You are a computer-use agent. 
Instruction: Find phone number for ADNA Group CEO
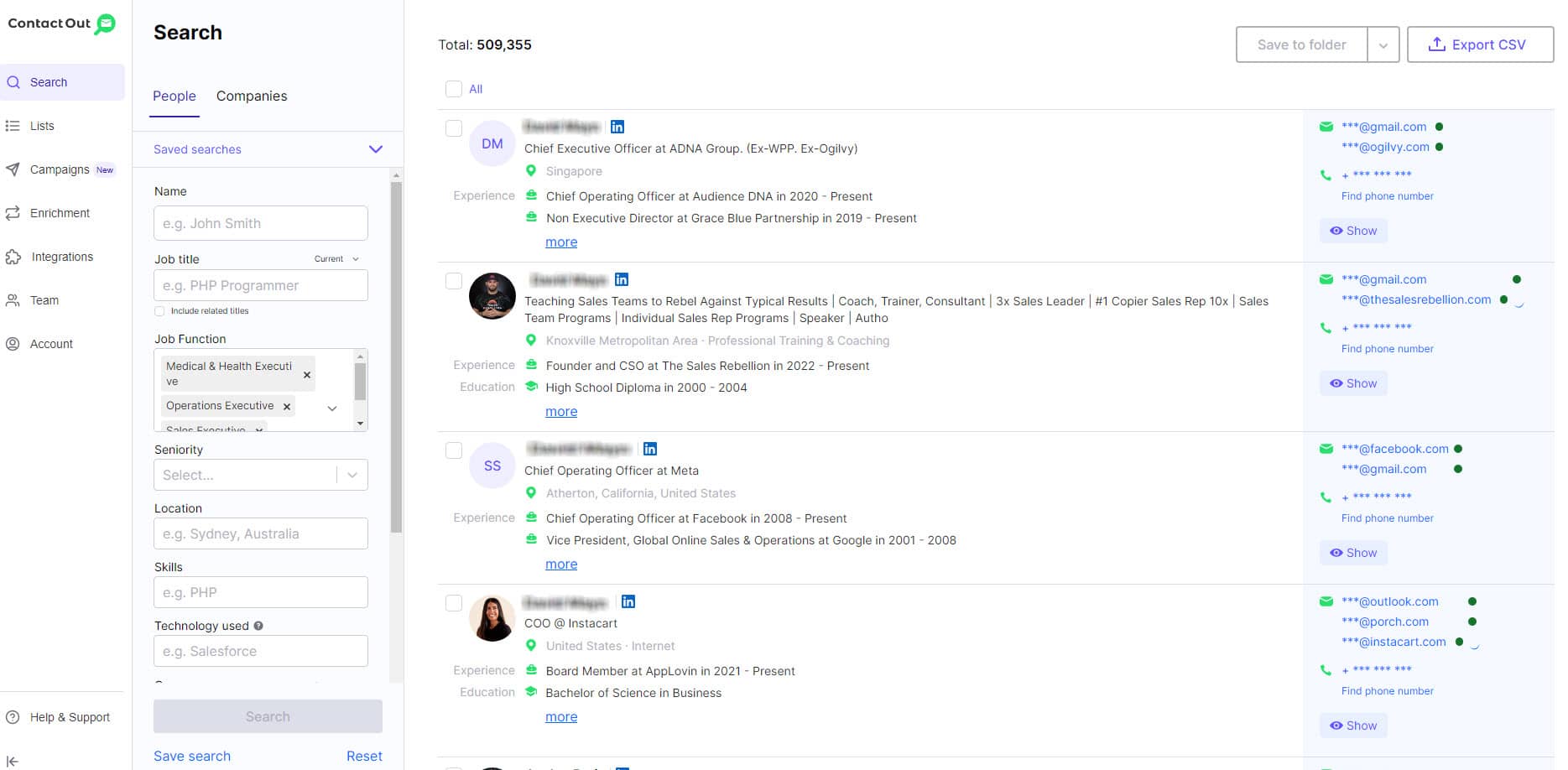tap(1387, 196)
